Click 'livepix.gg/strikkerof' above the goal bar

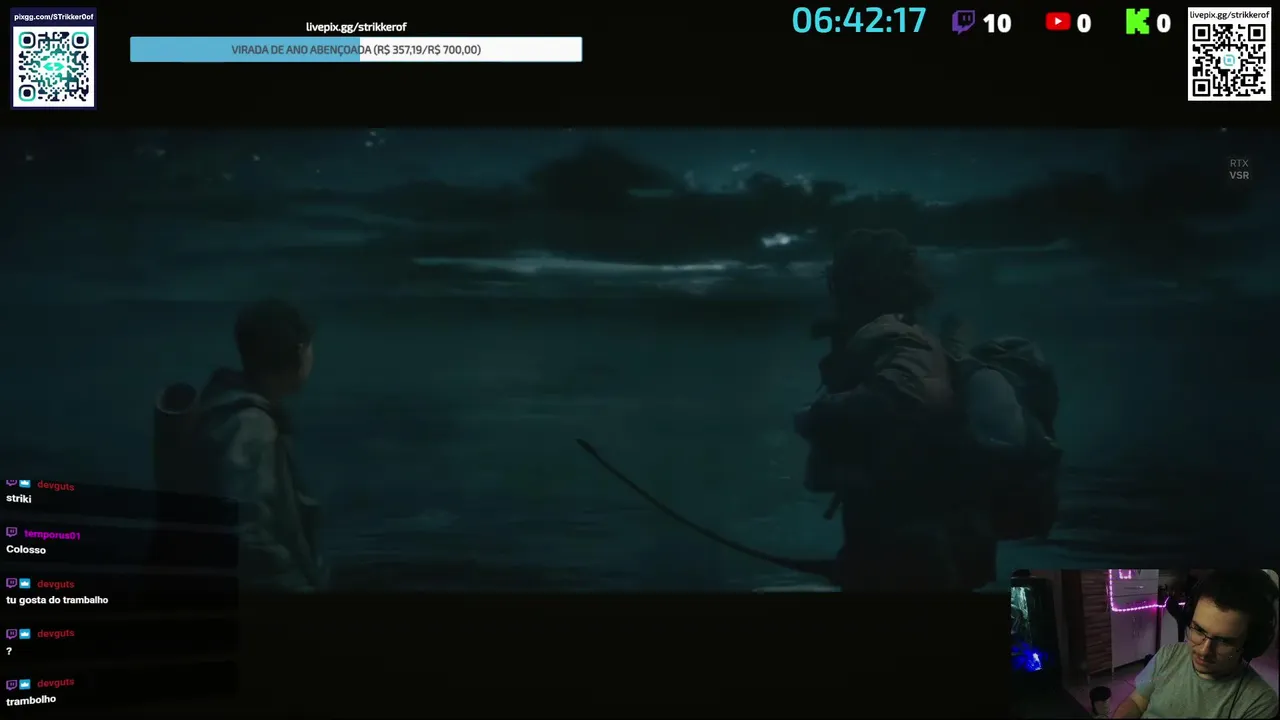point(356,27)
